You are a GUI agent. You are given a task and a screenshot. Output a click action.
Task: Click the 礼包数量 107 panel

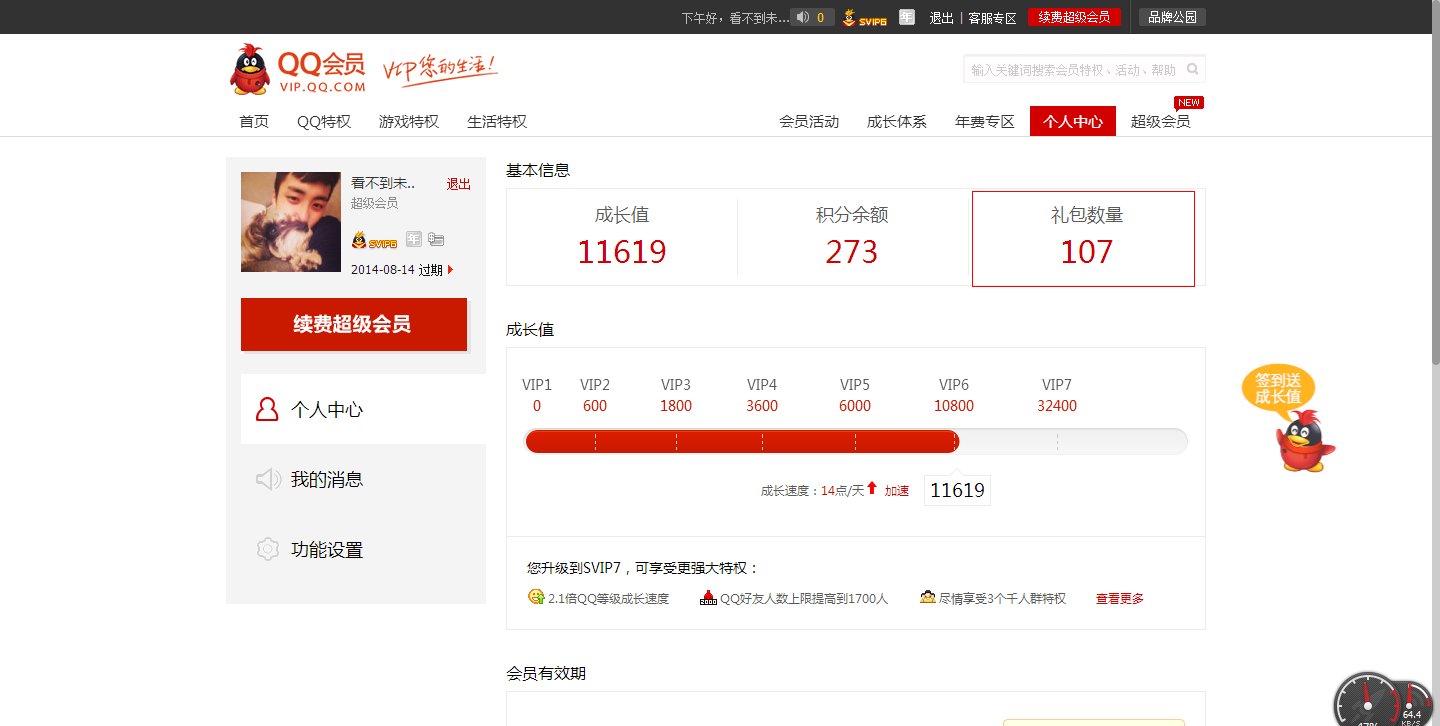[1083, 238]
